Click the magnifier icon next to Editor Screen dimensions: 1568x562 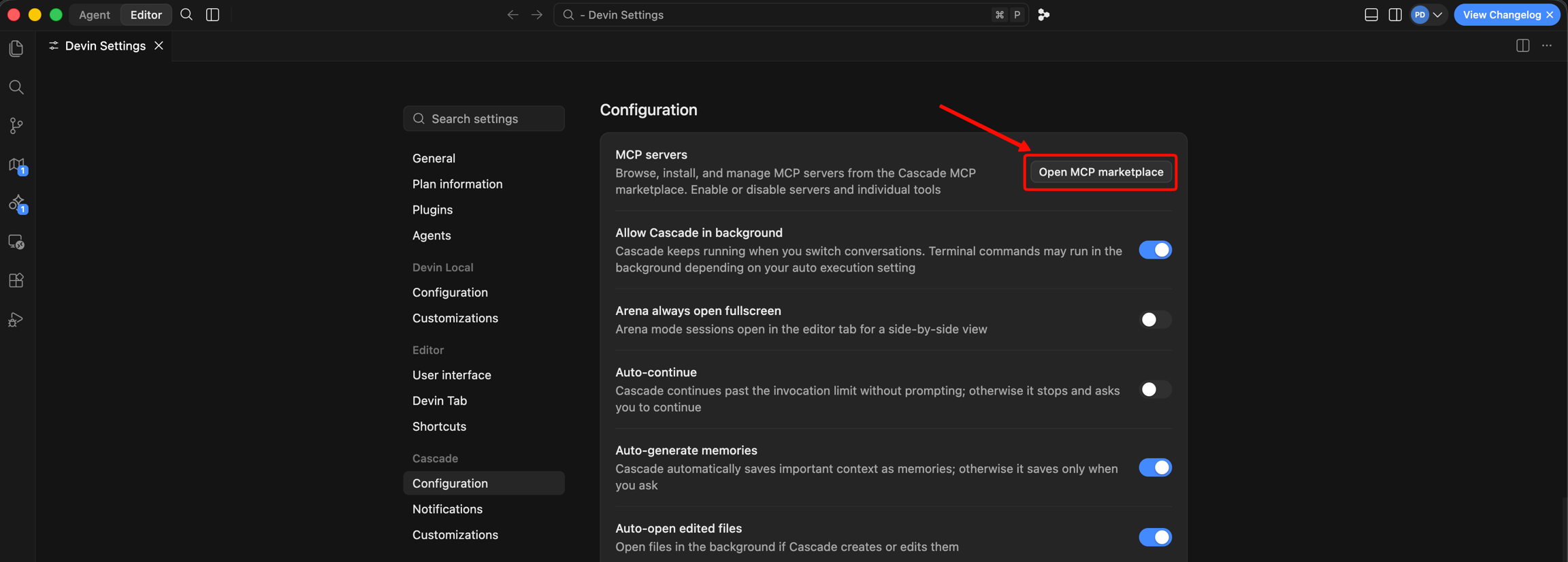tap(186, 14)
